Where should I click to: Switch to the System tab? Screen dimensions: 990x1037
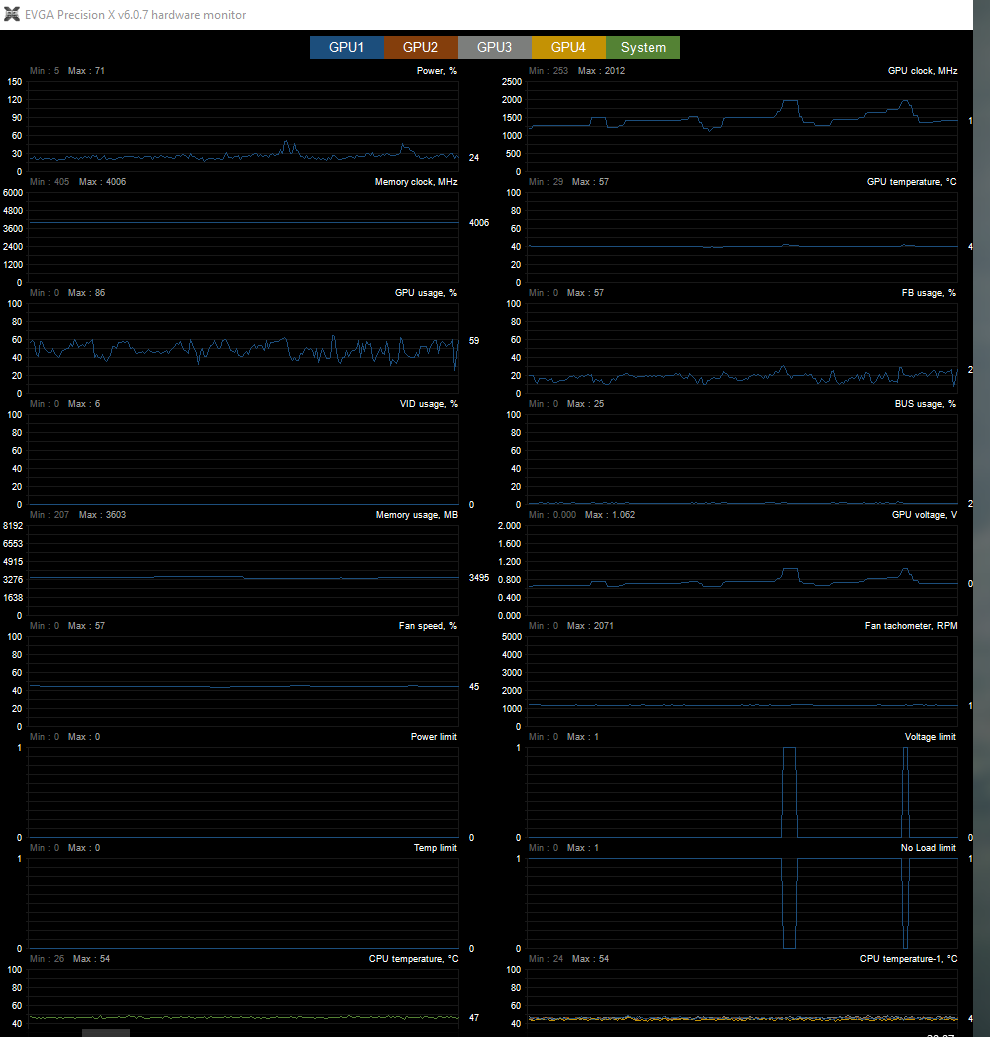click(643, 48)
